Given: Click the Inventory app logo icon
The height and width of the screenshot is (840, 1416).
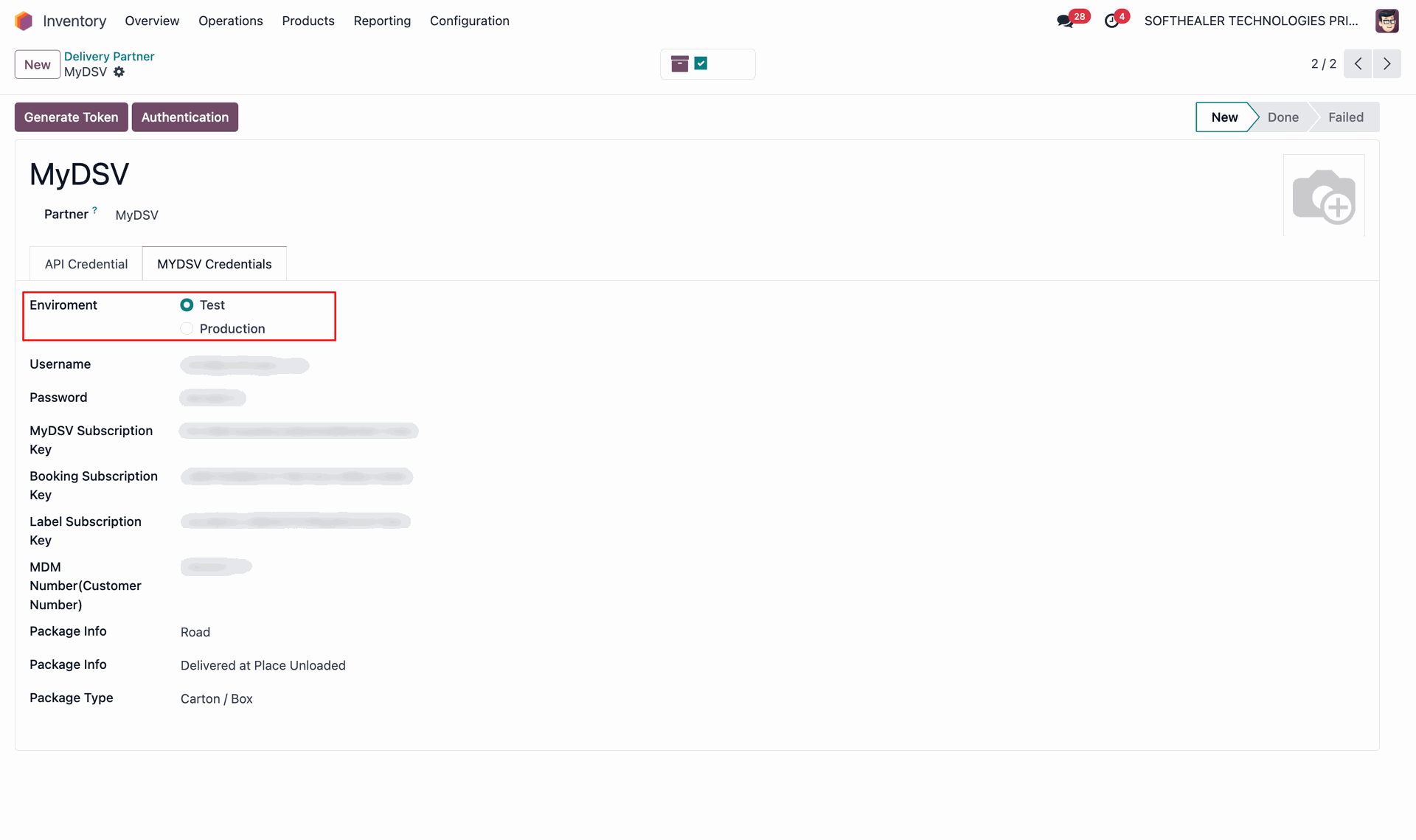Looking at the screenshot, I should coord(24,21).
